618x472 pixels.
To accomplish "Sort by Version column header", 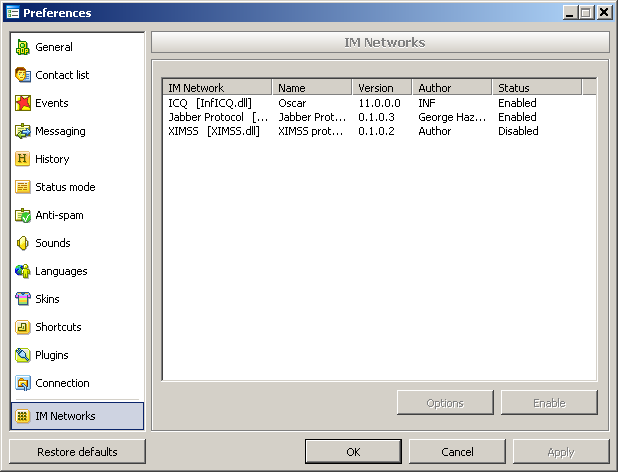I will (382, 87).
